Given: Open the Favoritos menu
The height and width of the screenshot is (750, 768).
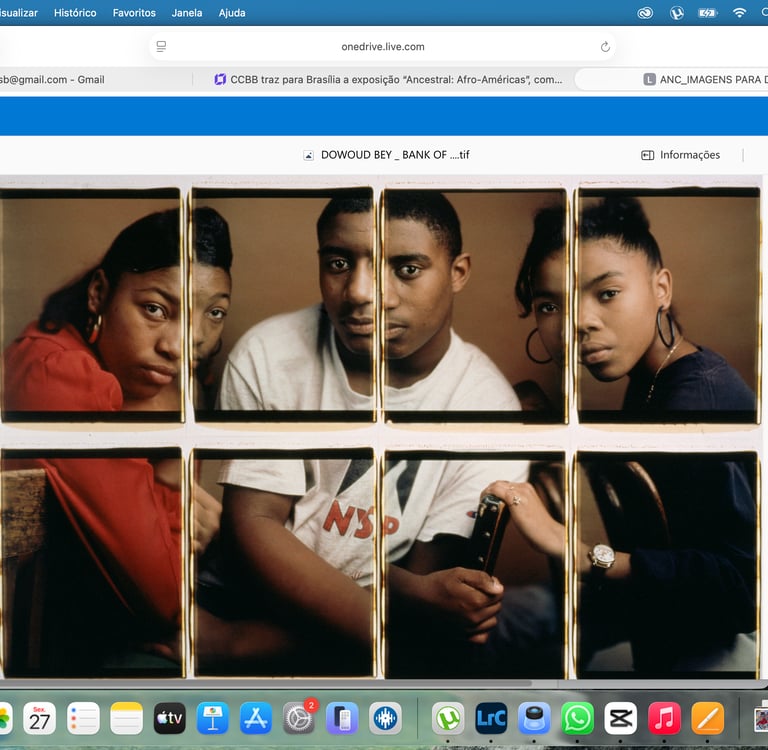Looking at the screenshot, I should click(134, 13).
